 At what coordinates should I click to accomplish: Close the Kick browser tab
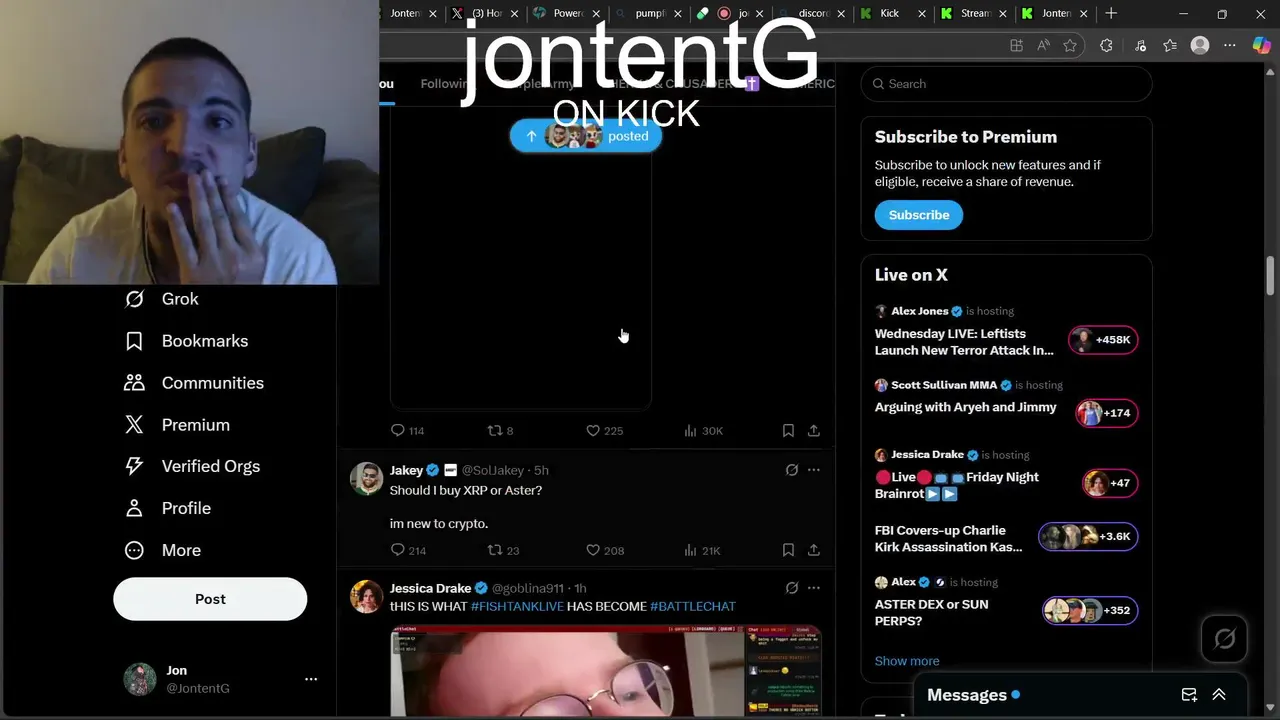click(x=920, y=13)
